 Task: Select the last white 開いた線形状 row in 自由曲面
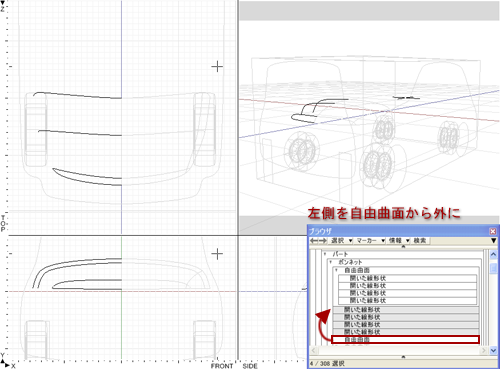[x=407, y=300]
